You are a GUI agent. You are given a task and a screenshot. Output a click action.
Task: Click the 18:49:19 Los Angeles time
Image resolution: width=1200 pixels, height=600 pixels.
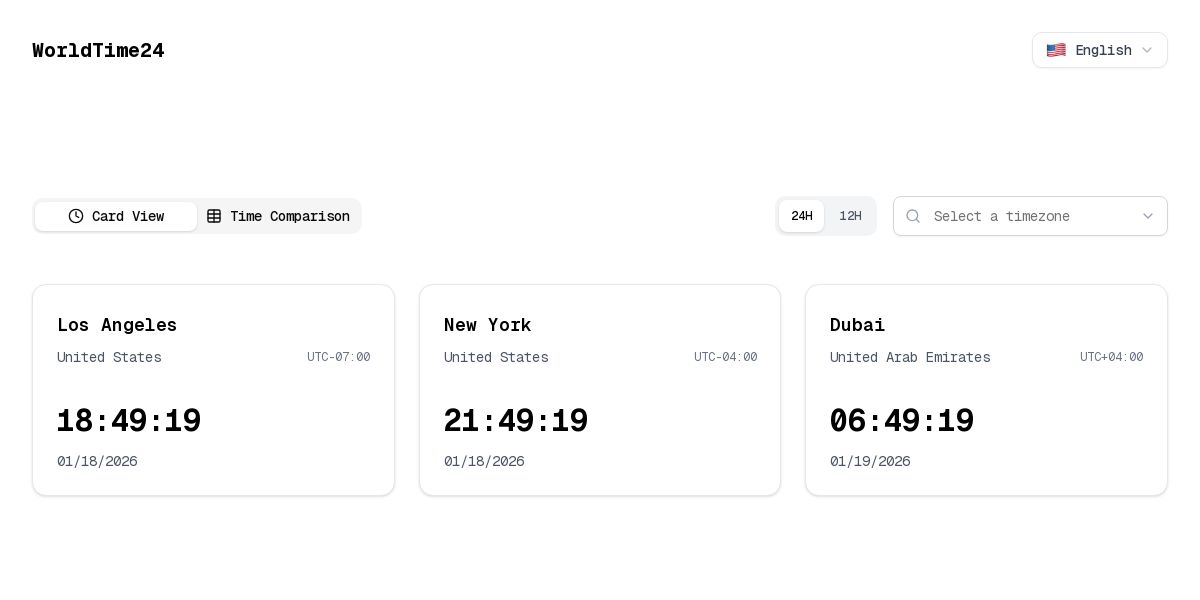click(x=129, y=421)
